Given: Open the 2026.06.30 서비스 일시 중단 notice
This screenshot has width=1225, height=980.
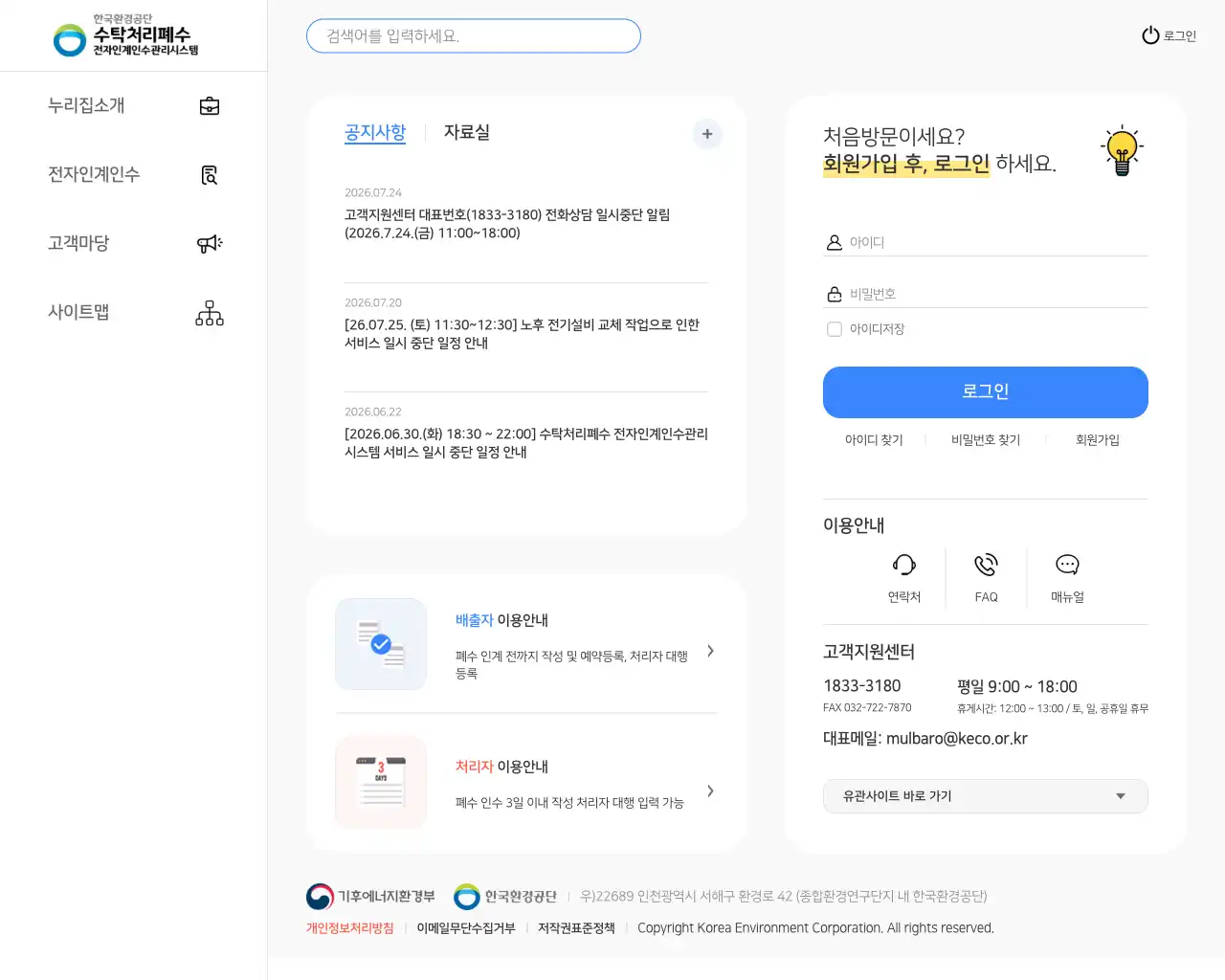Looking at the screenshot, I should pos(526,443).
